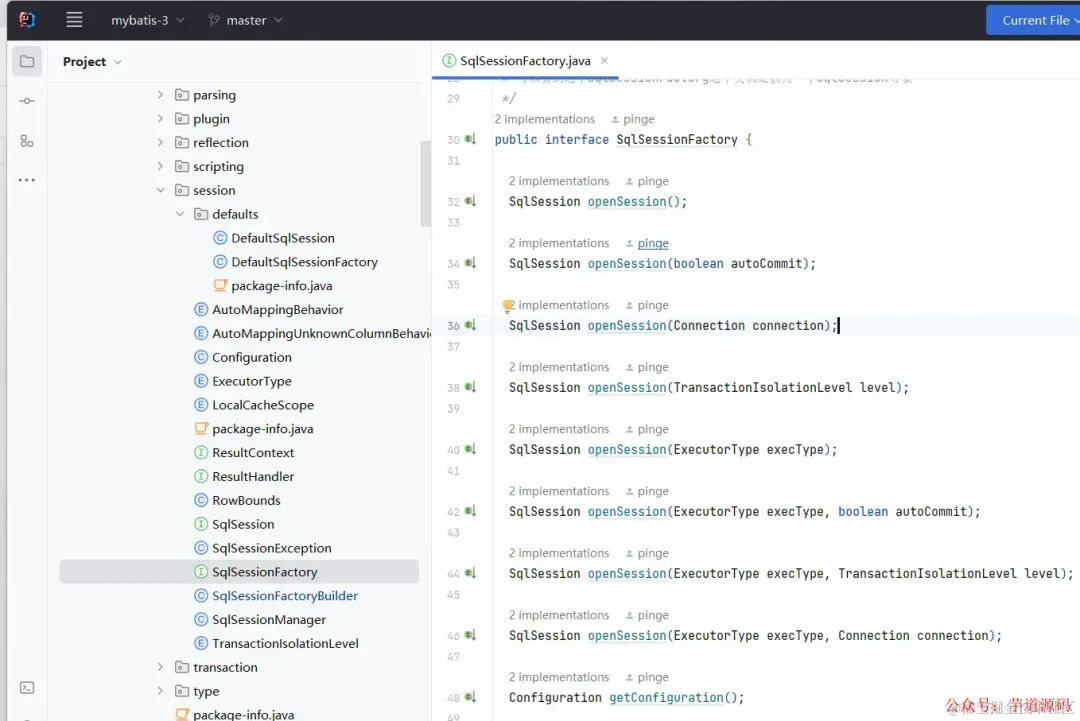
Task: Select the SqlSessionFactory.java editor tab
Action: coord(525,61)
